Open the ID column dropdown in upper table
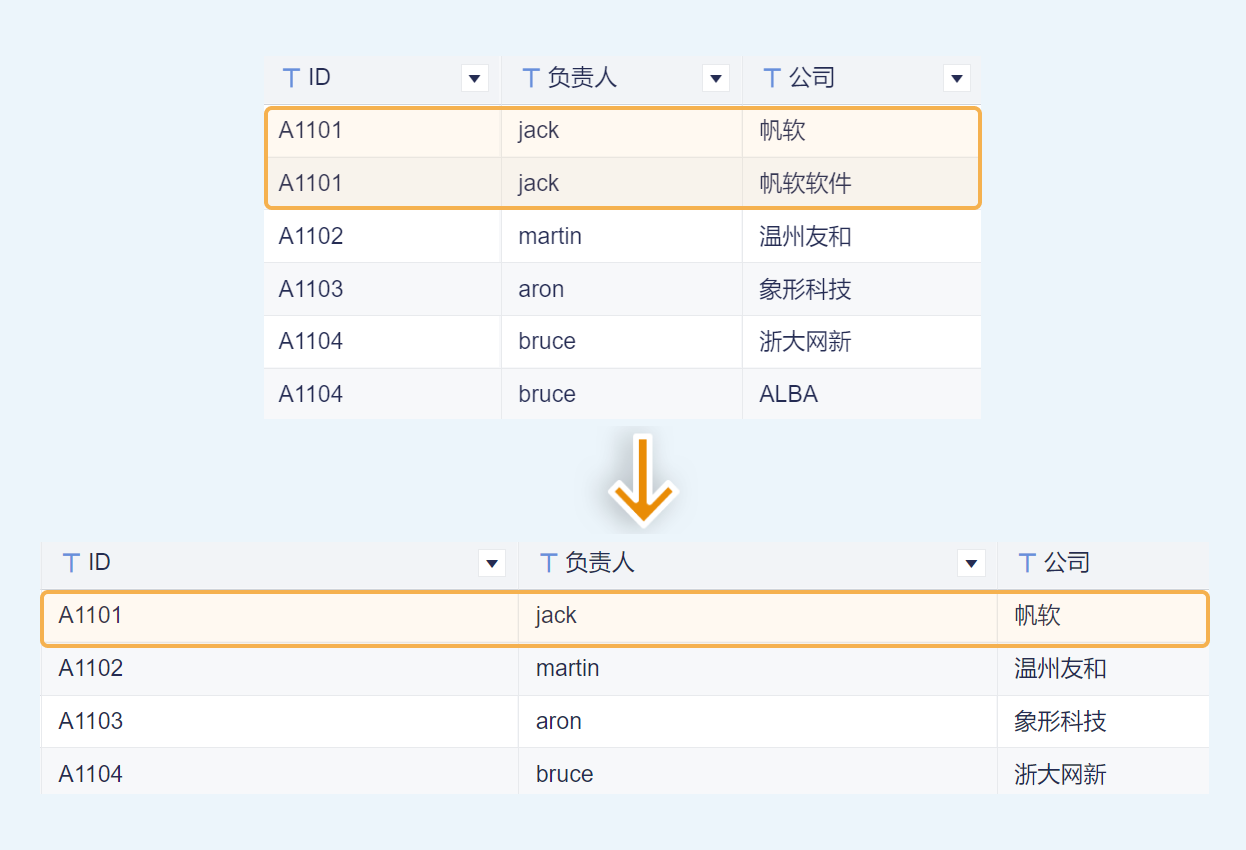This screenshot has height=850, width=1246. pos(475,78)
